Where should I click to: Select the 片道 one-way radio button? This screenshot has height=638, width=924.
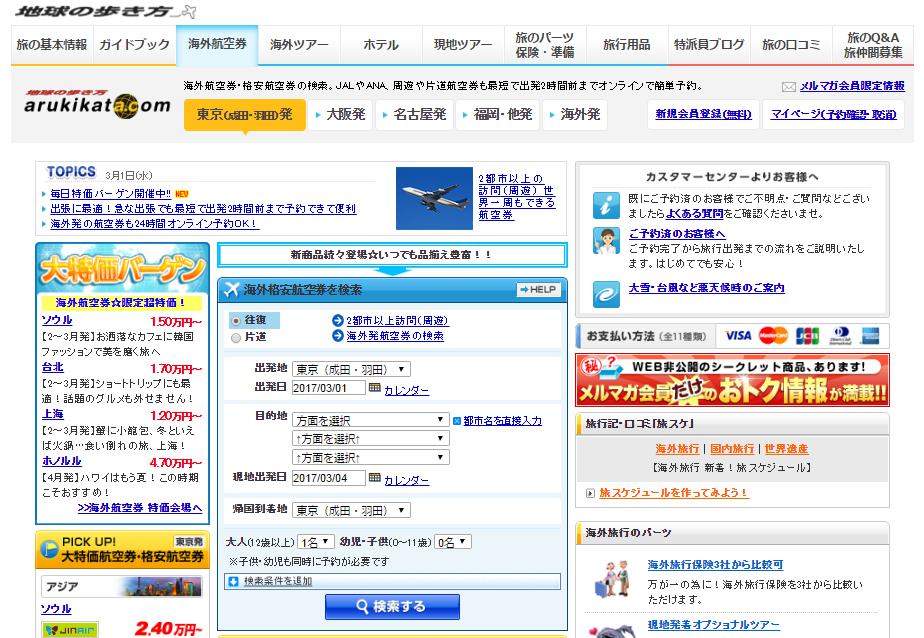(x=236, y=338)
